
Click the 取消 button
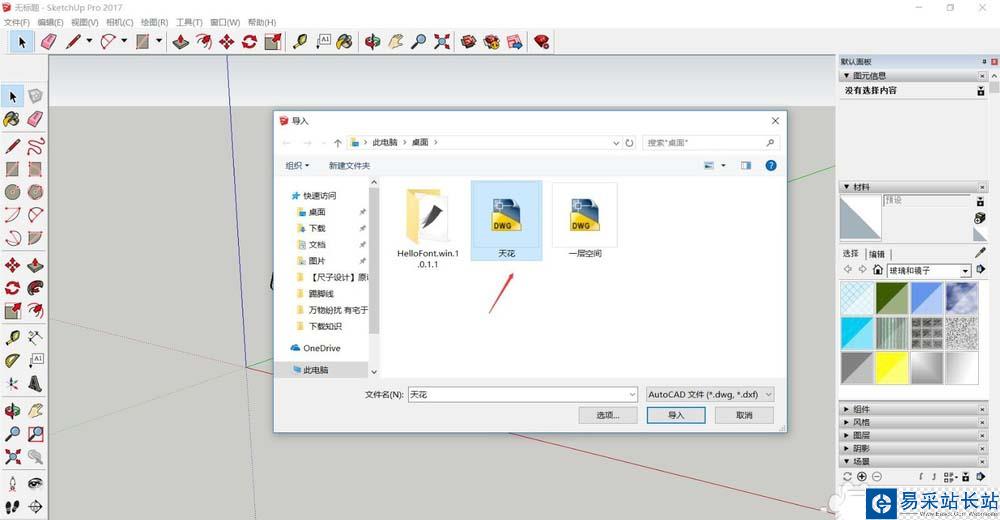744,415
